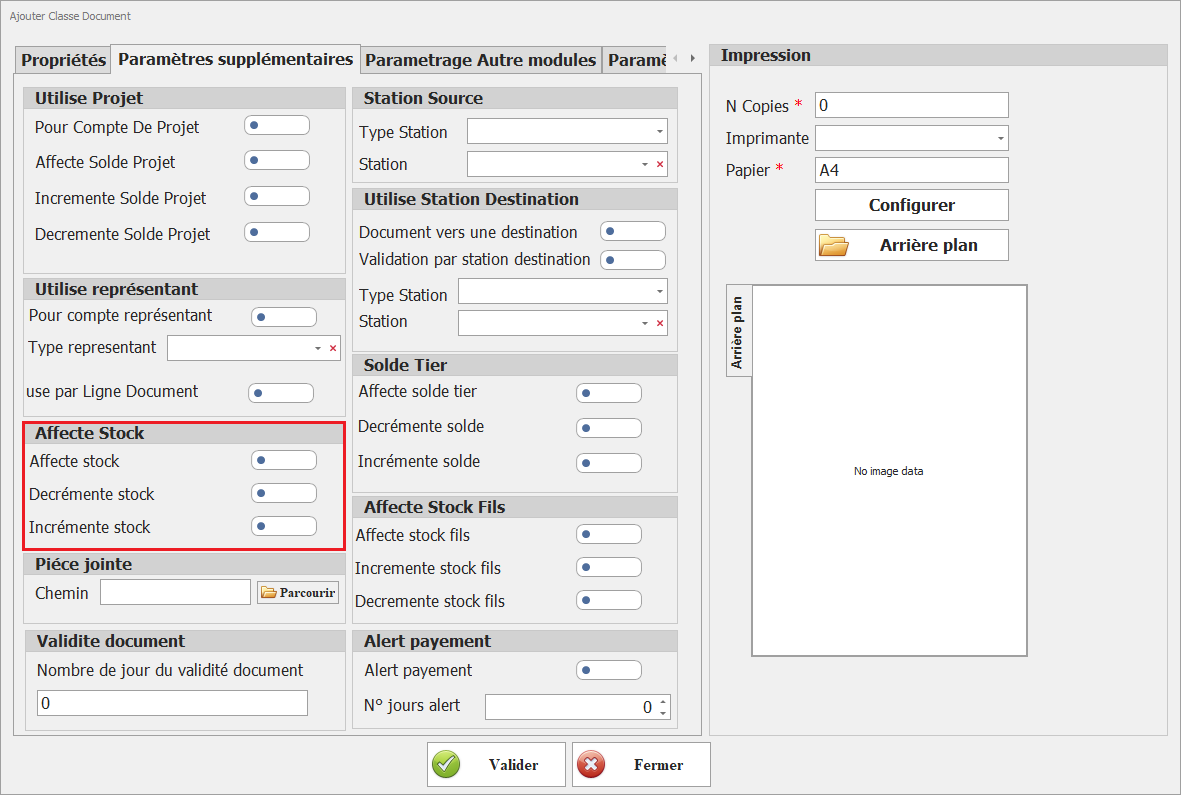Toggle Incrémente stock switch

pyautogui.click(x=284, y=526)
